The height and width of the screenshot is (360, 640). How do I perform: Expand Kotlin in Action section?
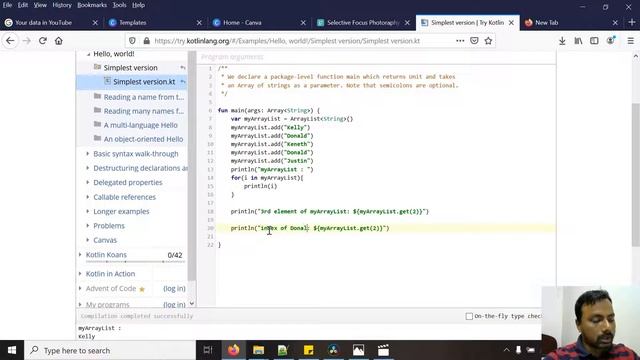click(x=80, y=274)
